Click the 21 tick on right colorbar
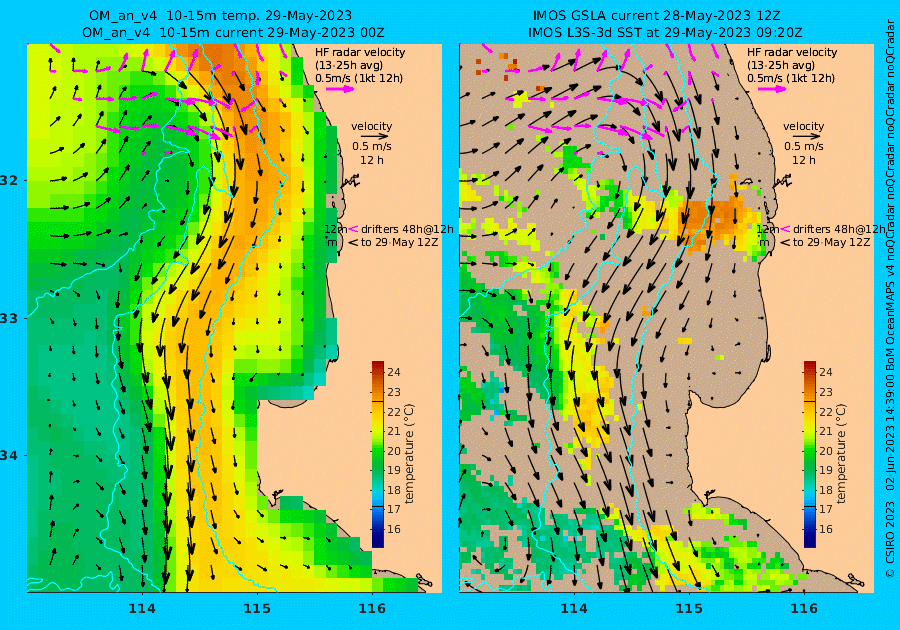The height and width of the screenshot is (630, 900). pyautogui.click(x=825, y=431)
